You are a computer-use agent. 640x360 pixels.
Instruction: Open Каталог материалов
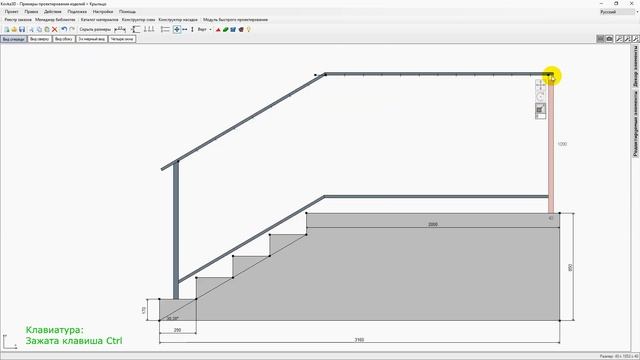click(99, 20)
